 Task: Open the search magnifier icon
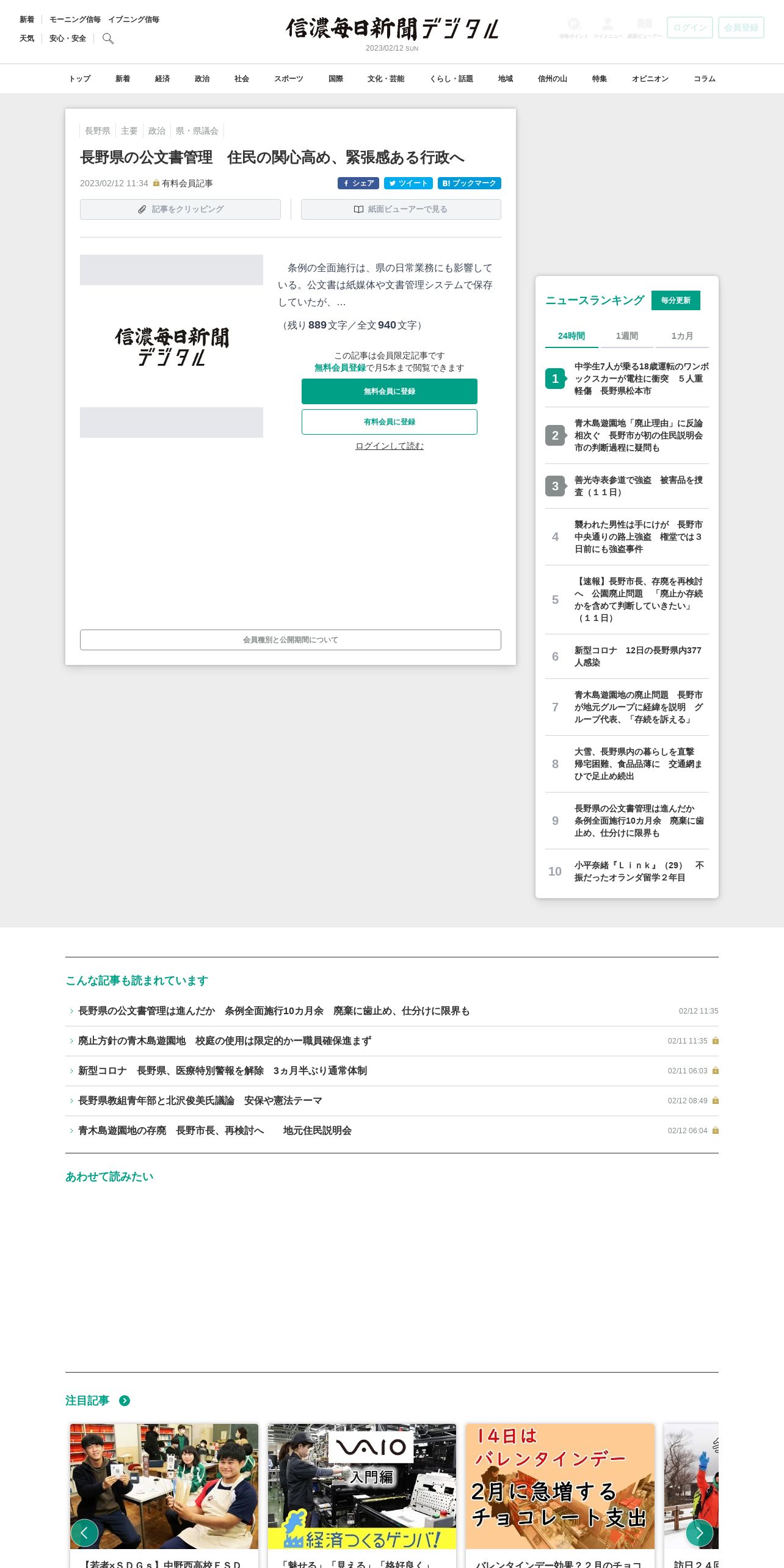[108, 38]
